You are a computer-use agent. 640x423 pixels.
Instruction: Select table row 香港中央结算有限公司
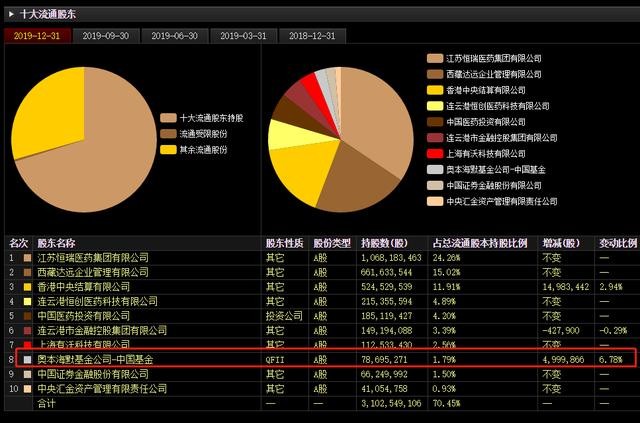tap(320, 287)
